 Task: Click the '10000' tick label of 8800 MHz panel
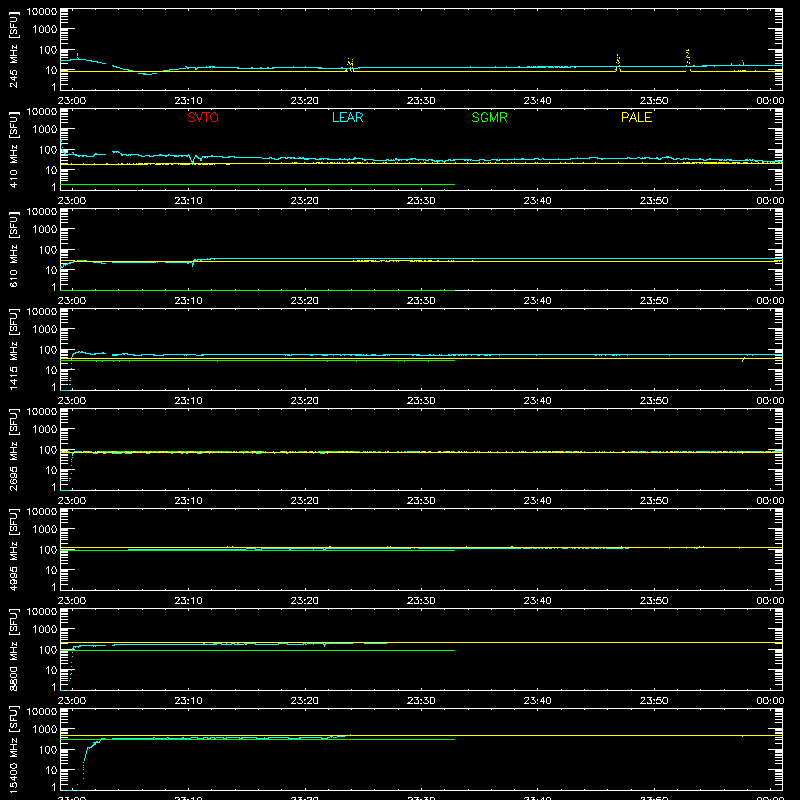pos(42,612)
